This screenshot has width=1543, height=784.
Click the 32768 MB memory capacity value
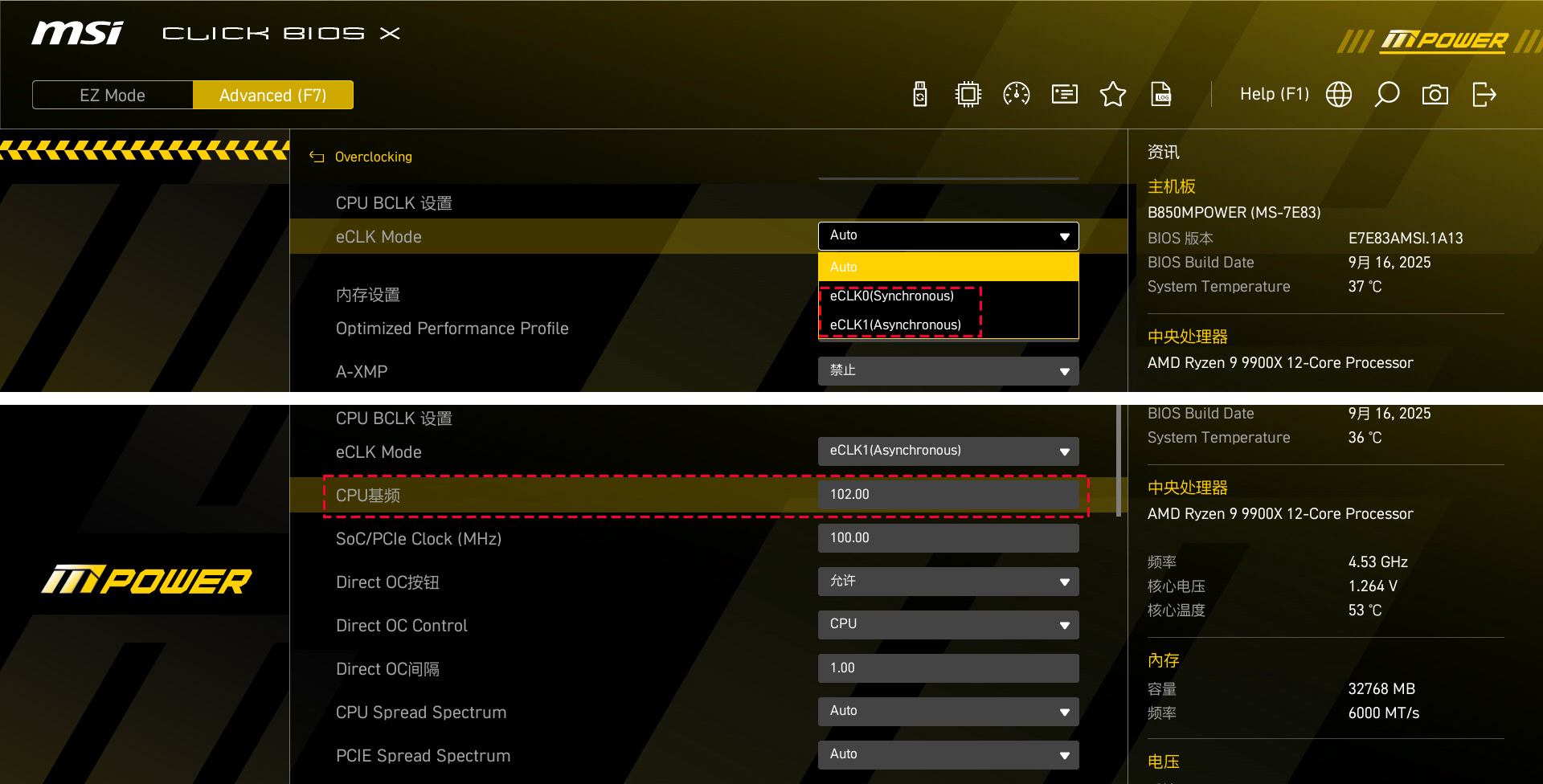point(1381,689)
